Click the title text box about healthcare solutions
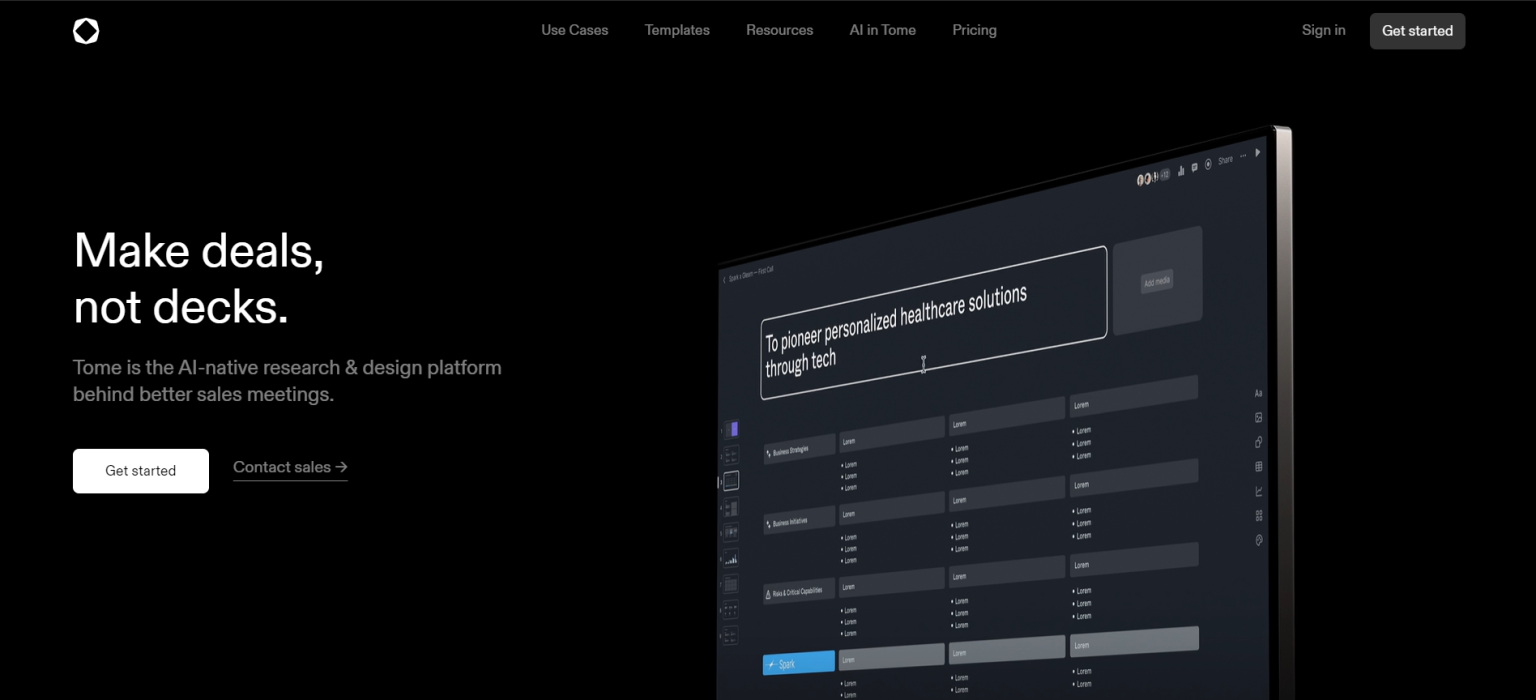Viewport: 1536px width, 700px height. coord(933,323)
